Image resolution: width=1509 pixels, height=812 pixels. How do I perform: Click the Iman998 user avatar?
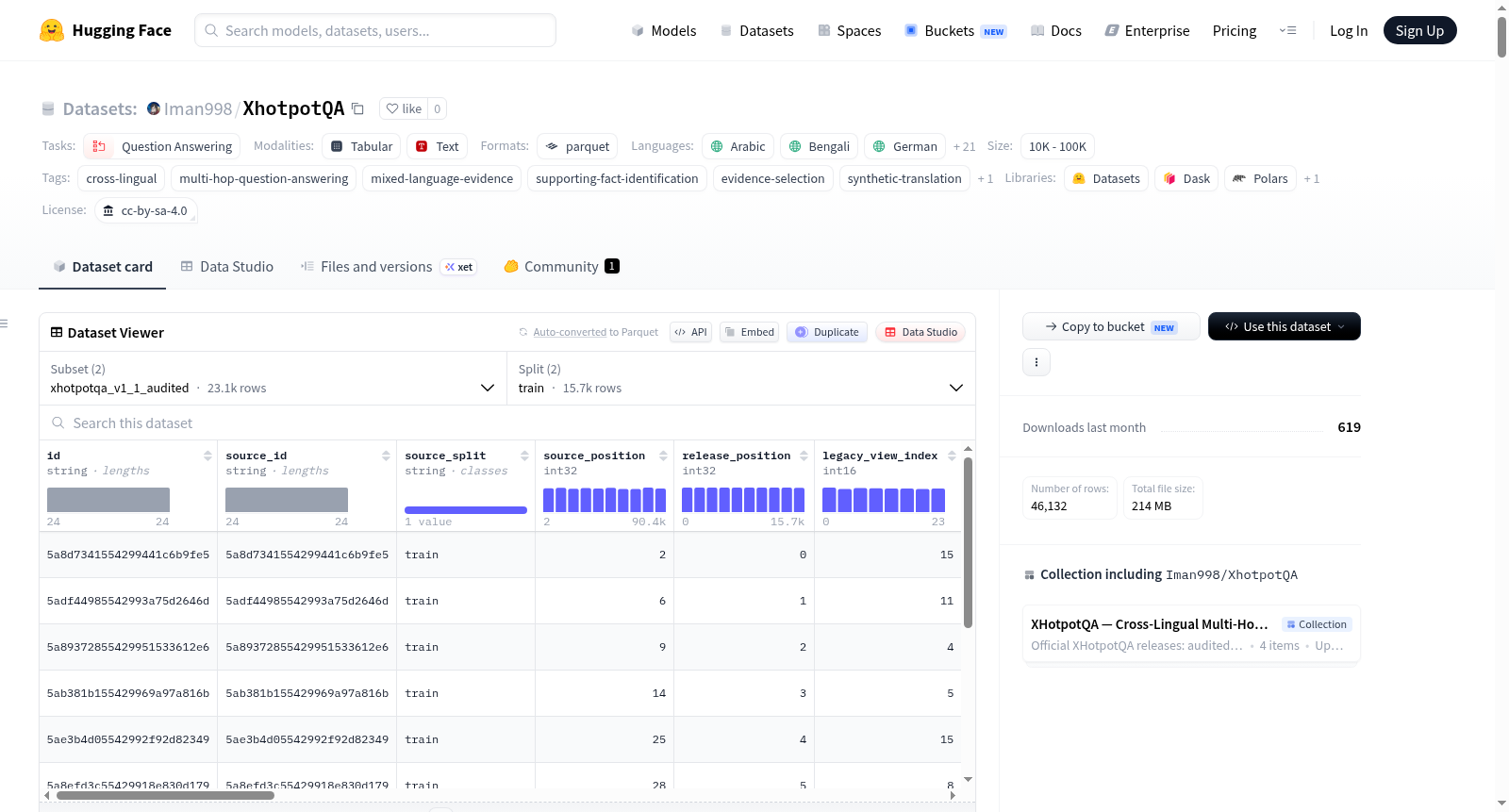tap(154, 108)
